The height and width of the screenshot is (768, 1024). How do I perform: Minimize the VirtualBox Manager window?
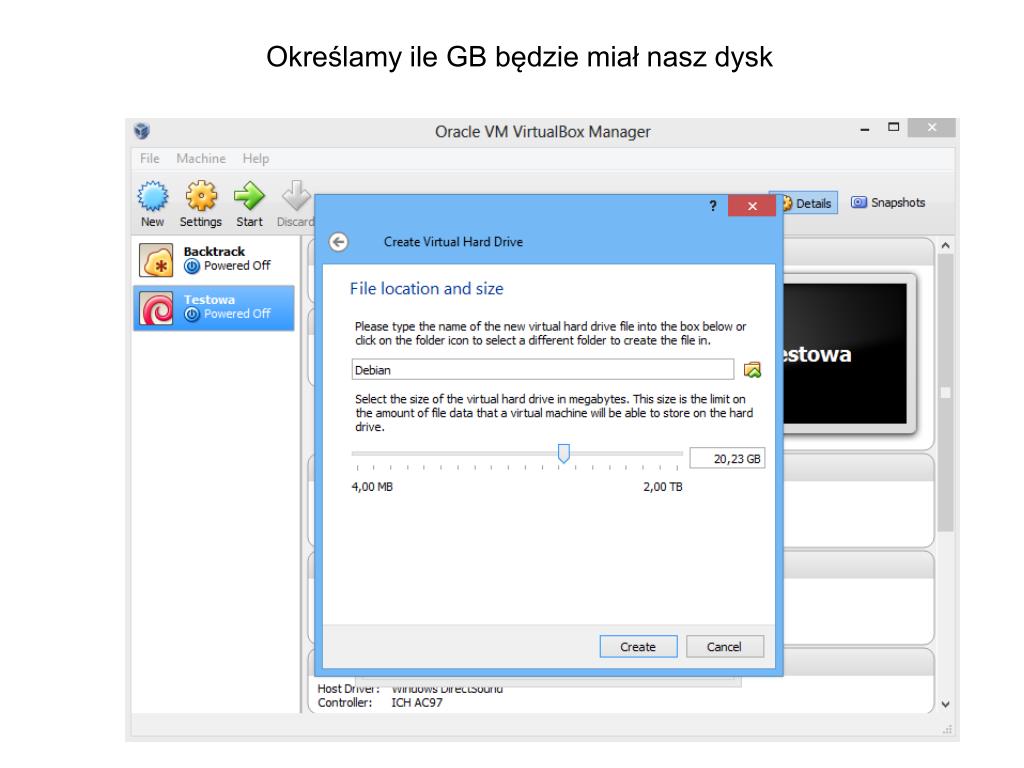click(x=865, y=129)
